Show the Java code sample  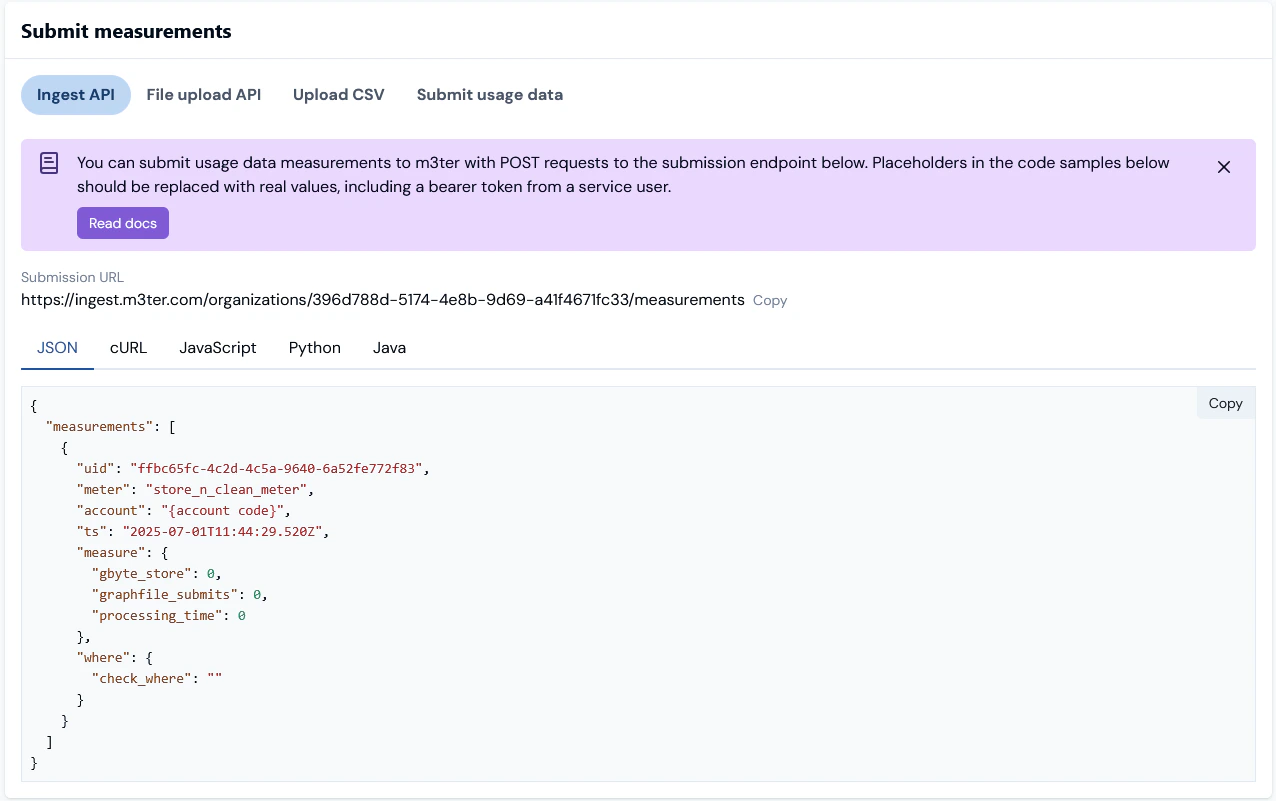[390, 348]
